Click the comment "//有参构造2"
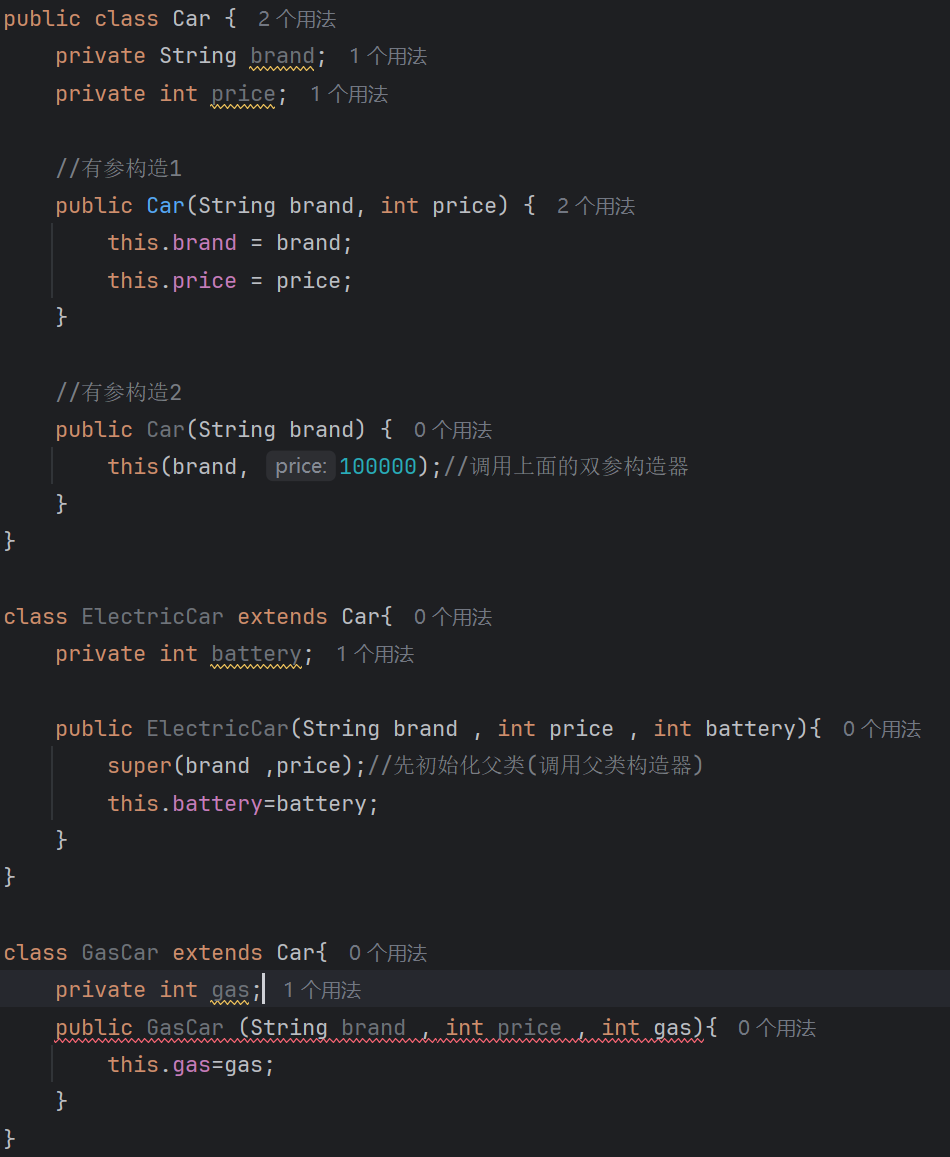 tap(119, 392)
